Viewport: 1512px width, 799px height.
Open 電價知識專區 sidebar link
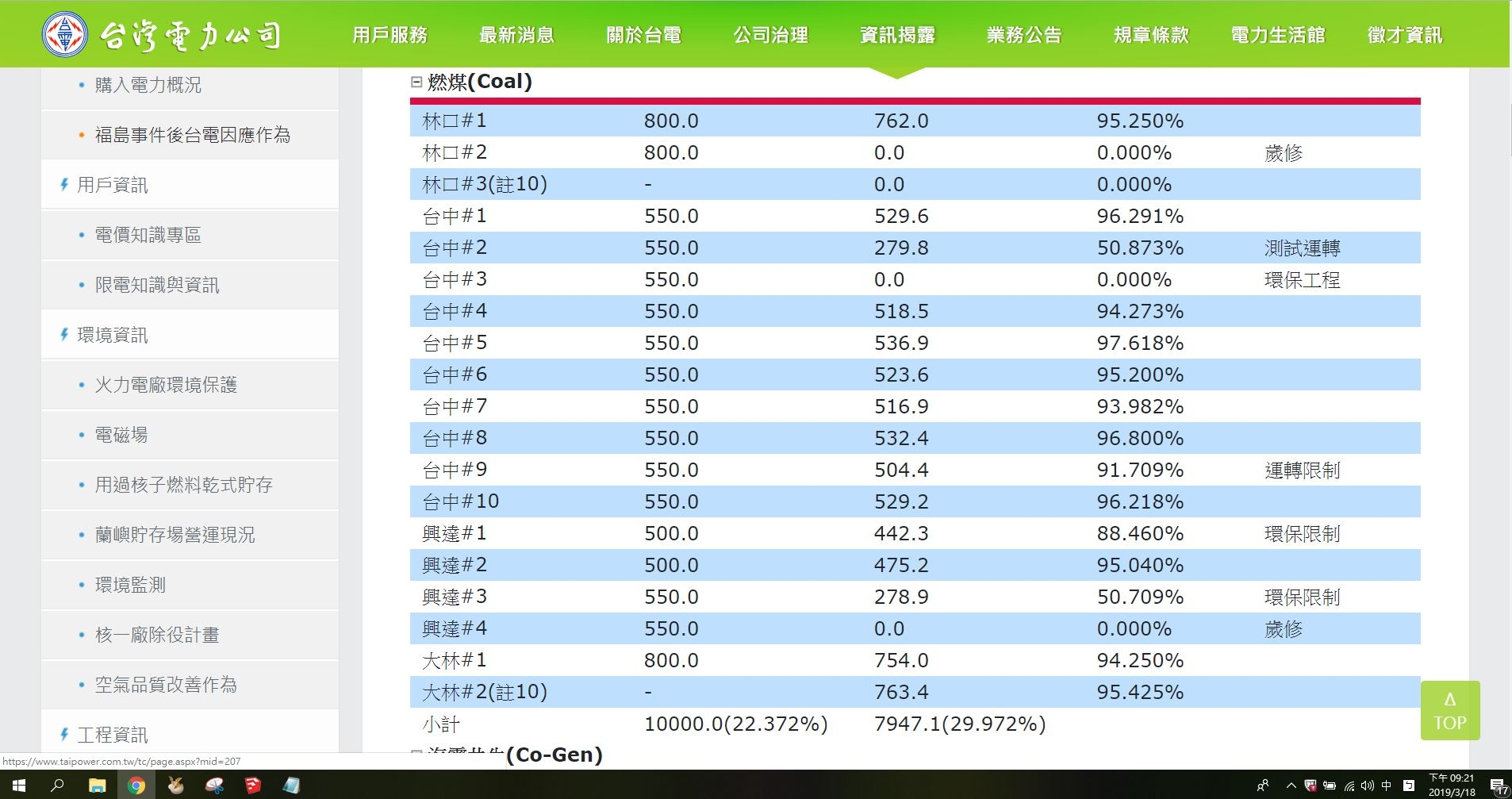(x=148, y=235)
